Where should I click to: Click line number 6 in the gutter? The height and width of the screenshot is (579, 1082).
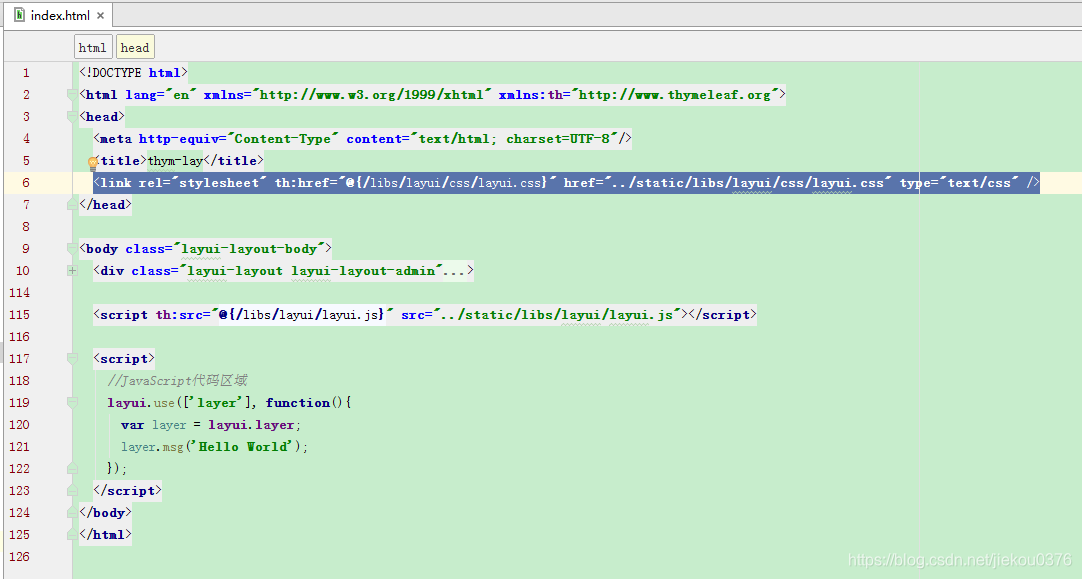(26, 183)
